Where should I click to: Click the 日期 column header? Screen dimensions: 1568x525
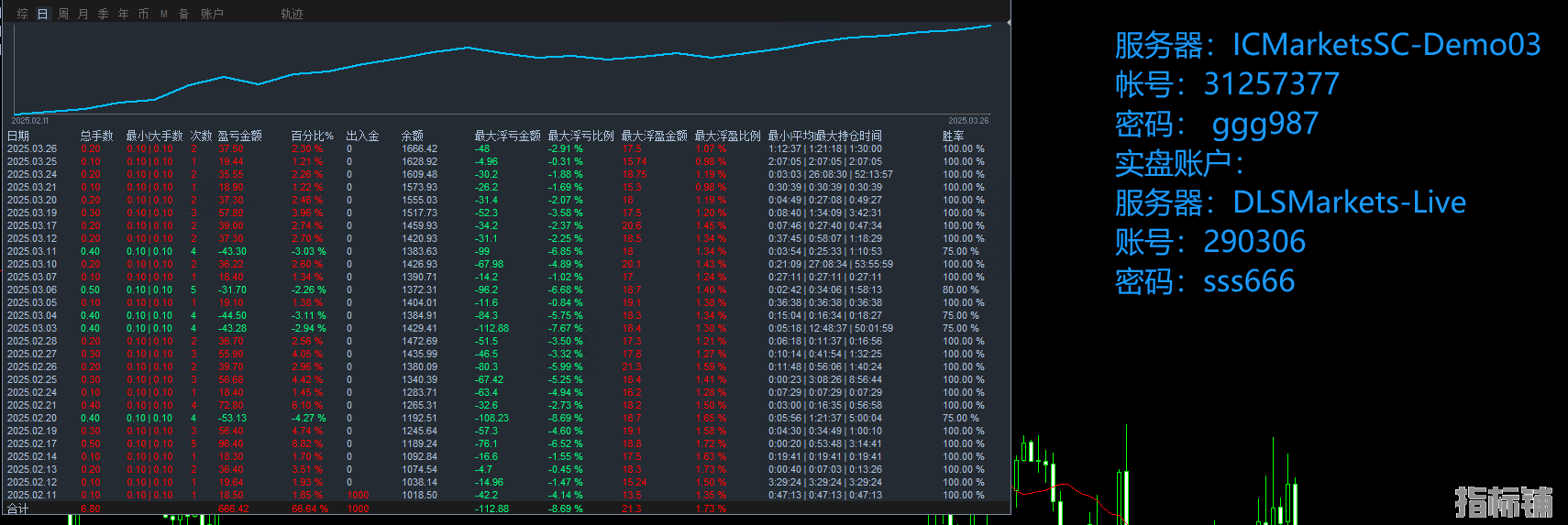point(18,136)
